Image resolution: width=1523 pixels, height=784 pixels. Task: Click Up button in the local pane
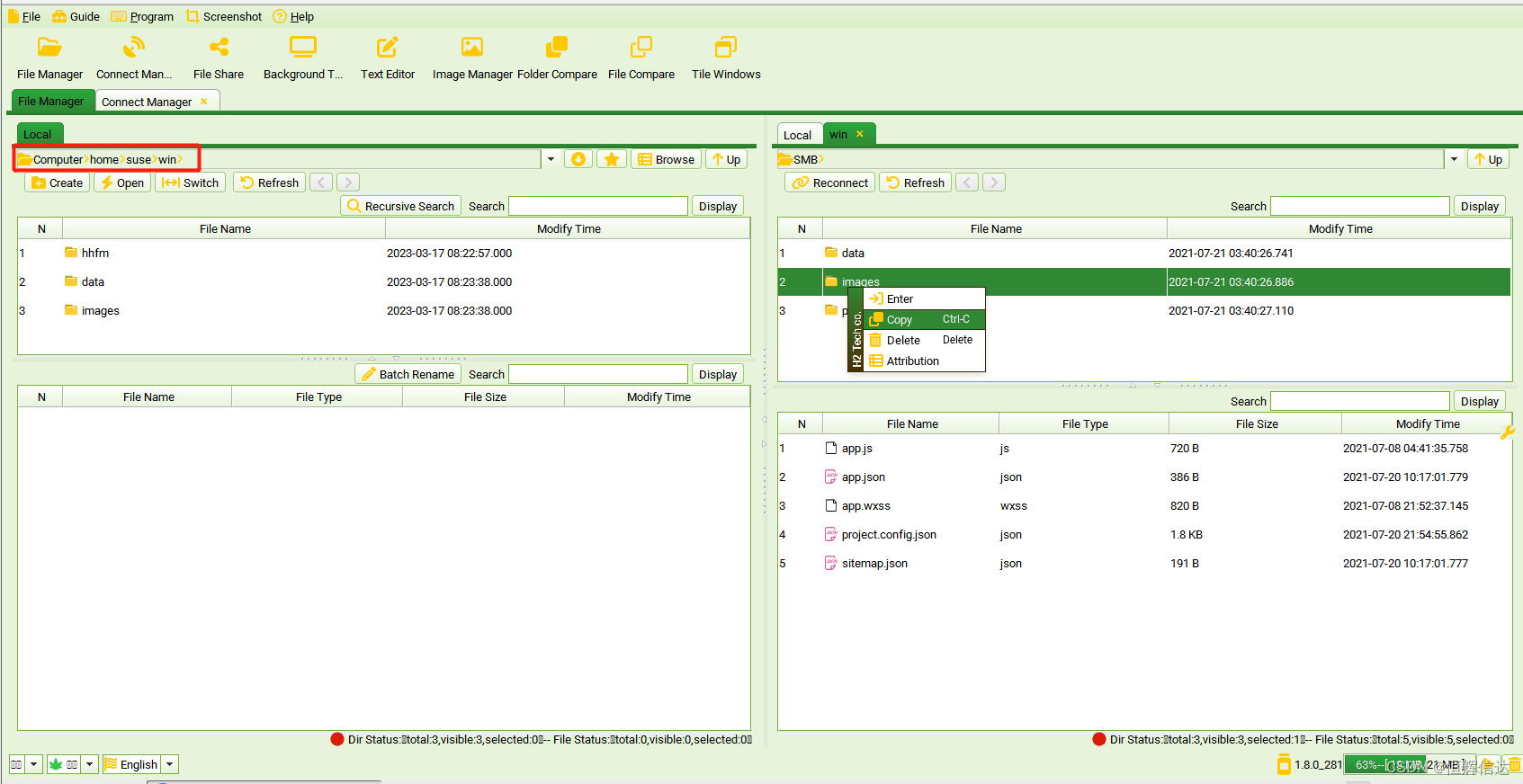click(x=726, y=159)
